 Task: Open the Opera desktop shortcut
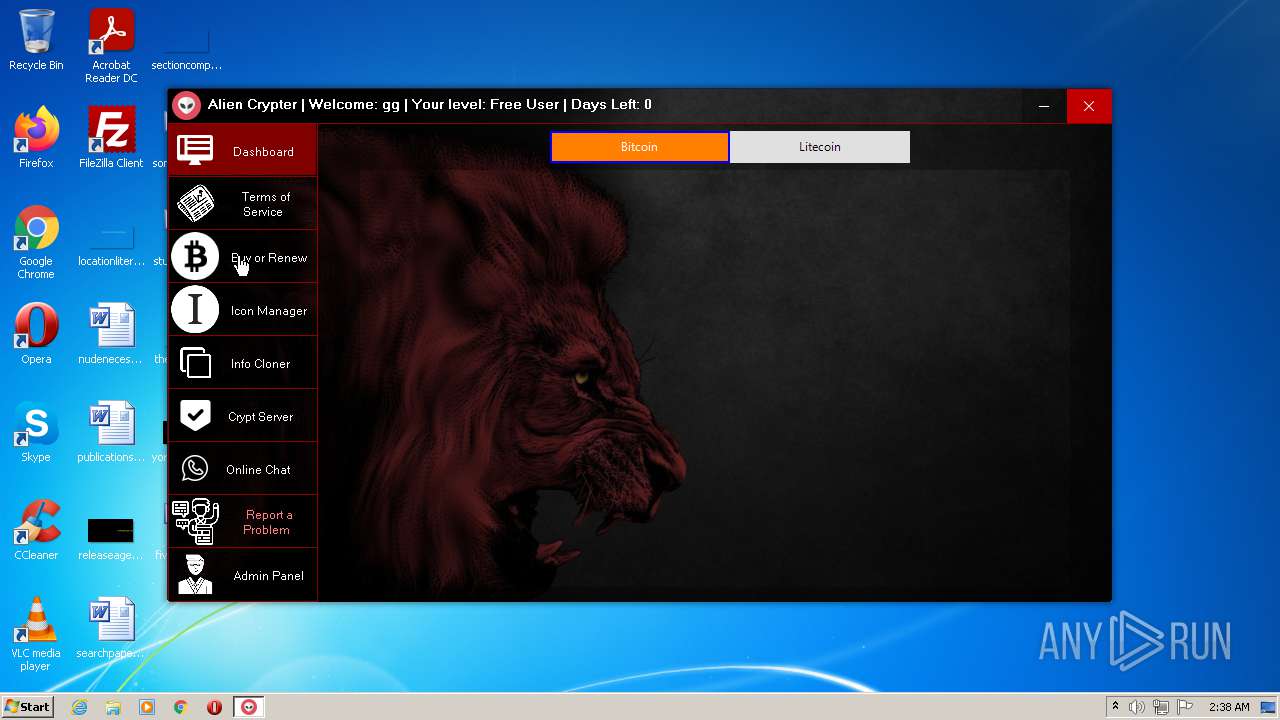click(x=36, y=334)
